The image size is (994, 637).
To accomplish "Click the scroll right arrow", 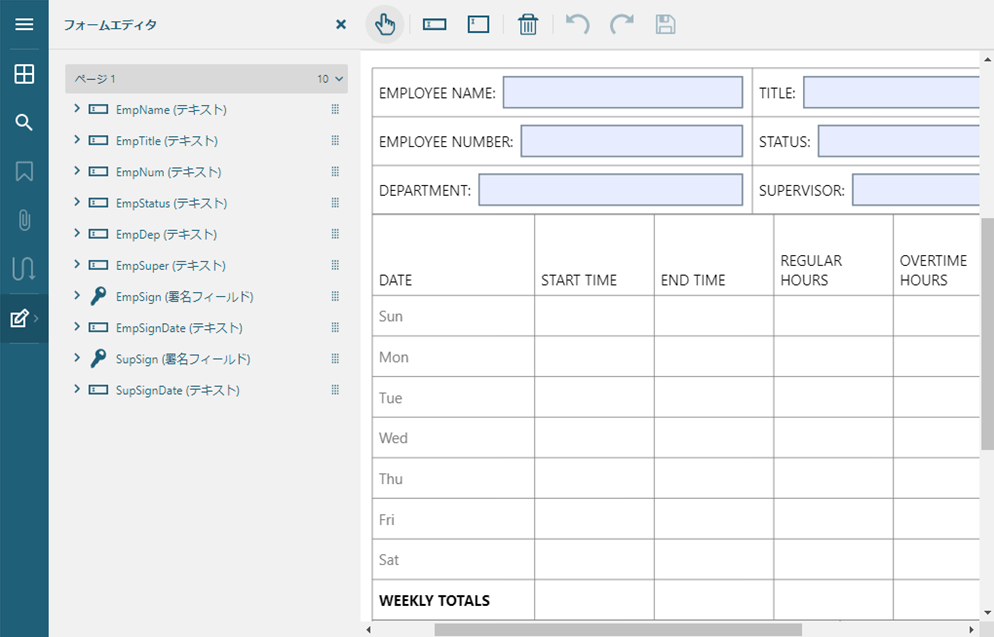I will pos(971,629).
